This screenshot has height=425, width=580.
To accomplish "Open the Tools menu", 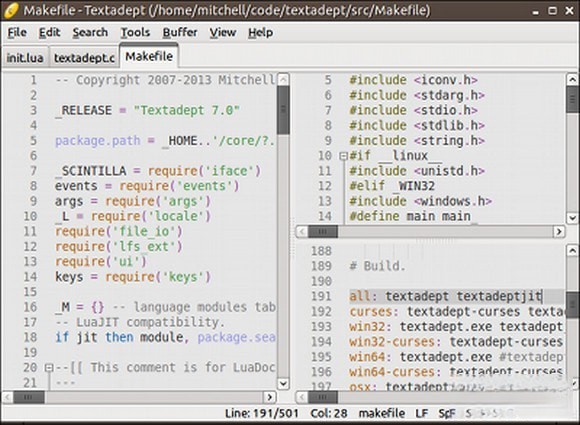I will pos(135,33).
